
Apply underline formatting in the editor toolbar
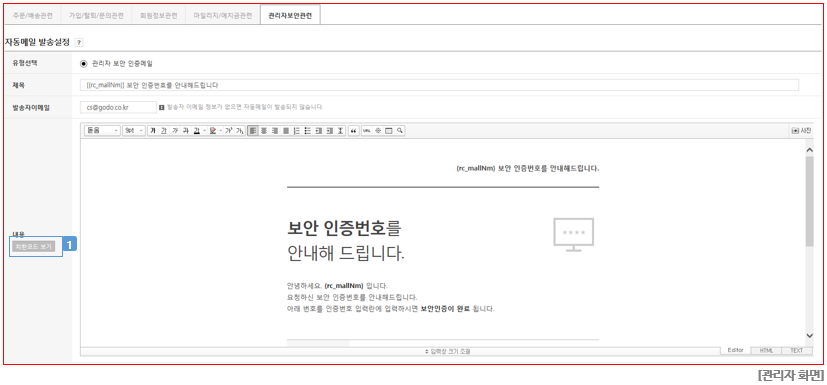tap(164, 130)
